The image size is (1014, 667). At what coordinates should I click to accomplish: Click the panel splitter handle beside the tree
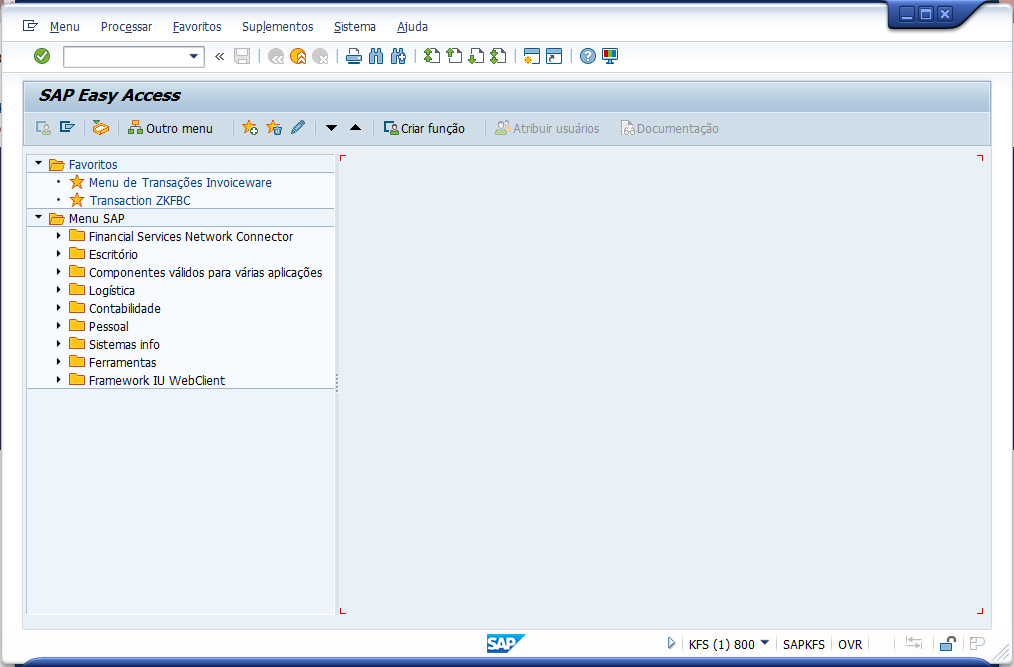point(337,383)
